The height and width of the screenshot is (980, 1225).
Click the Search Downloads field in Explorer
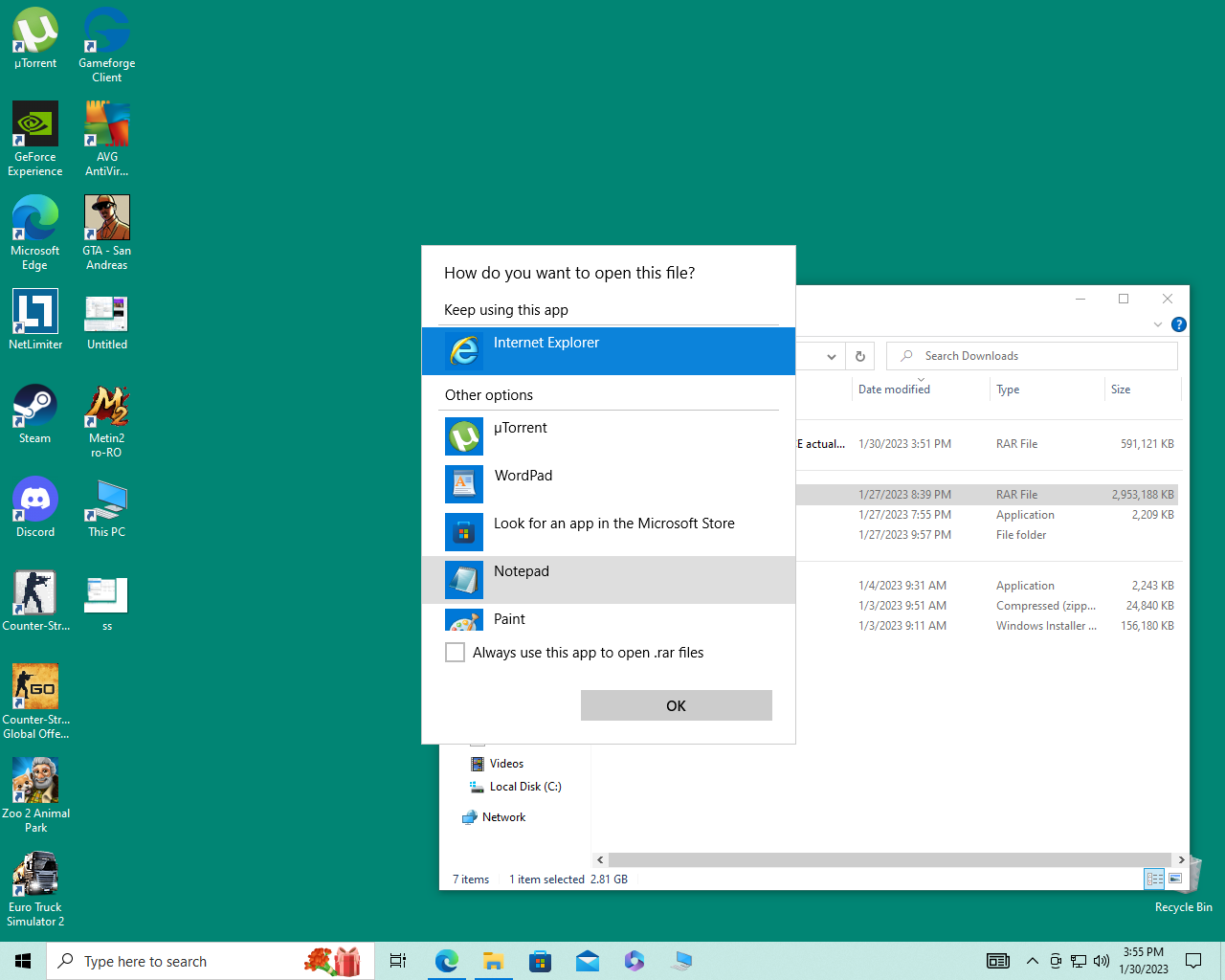click(x=1032, y=356)
